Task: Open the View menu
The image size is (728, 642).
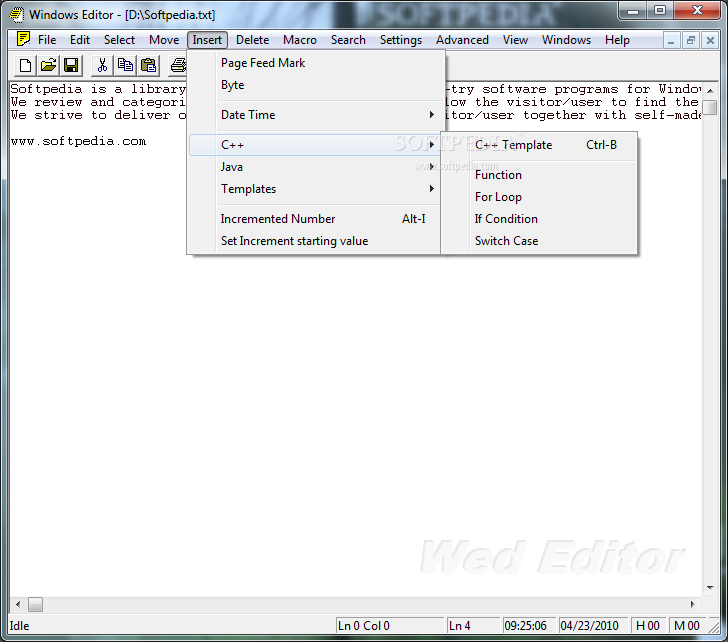Action: (515, 40)
